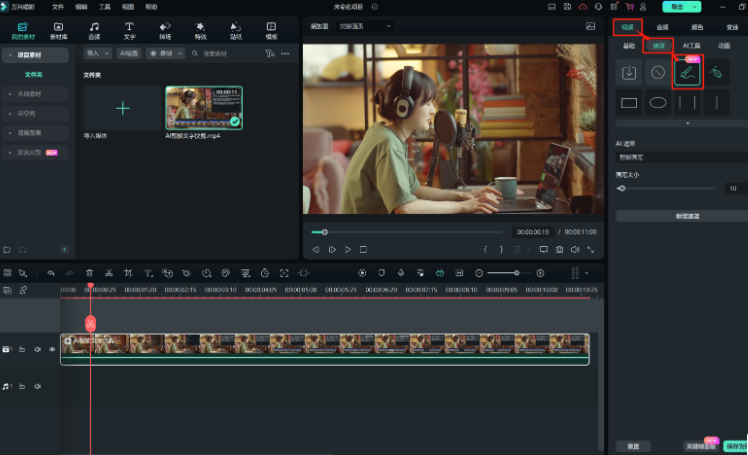Mute the video track audio
The width and height of the screenshot is (748, 455).
click(x=37, y=349)
